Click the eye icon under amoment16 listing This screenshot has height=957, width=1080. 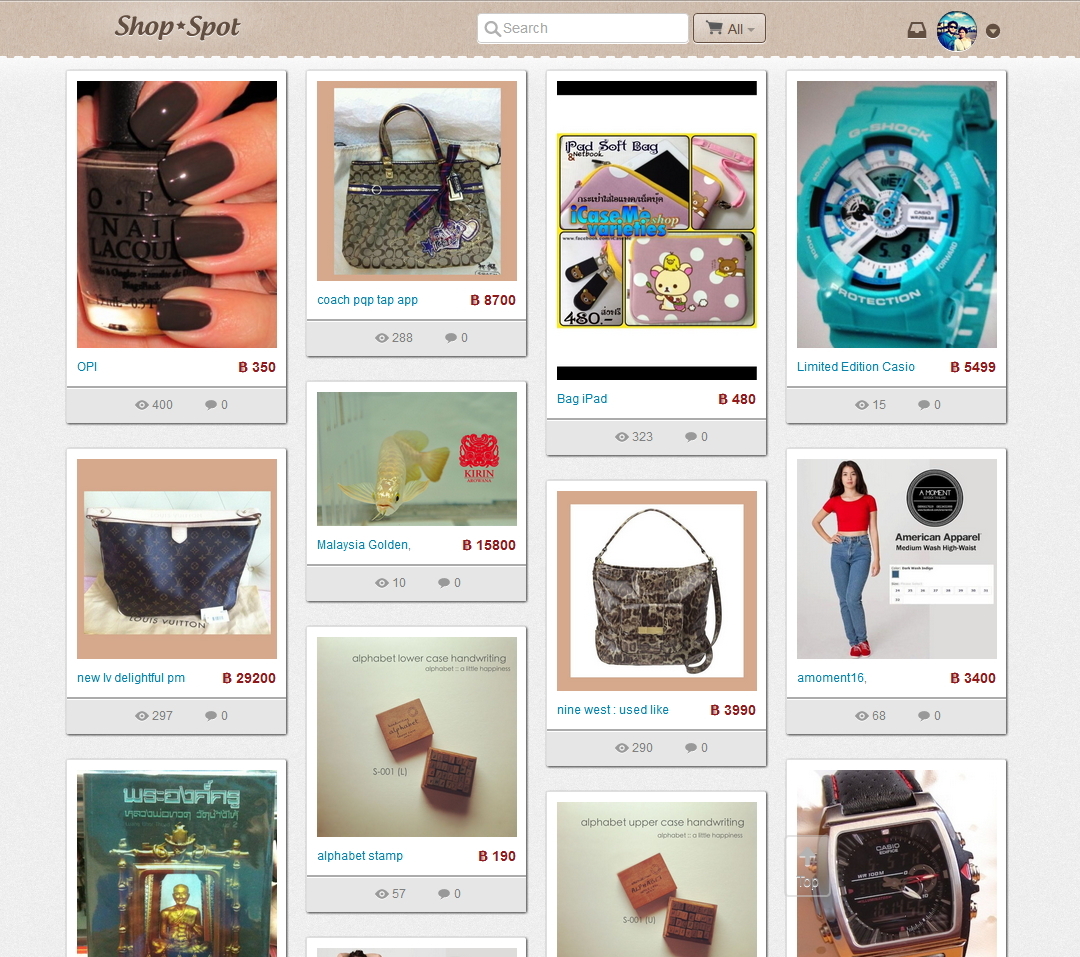click(862, 716)
